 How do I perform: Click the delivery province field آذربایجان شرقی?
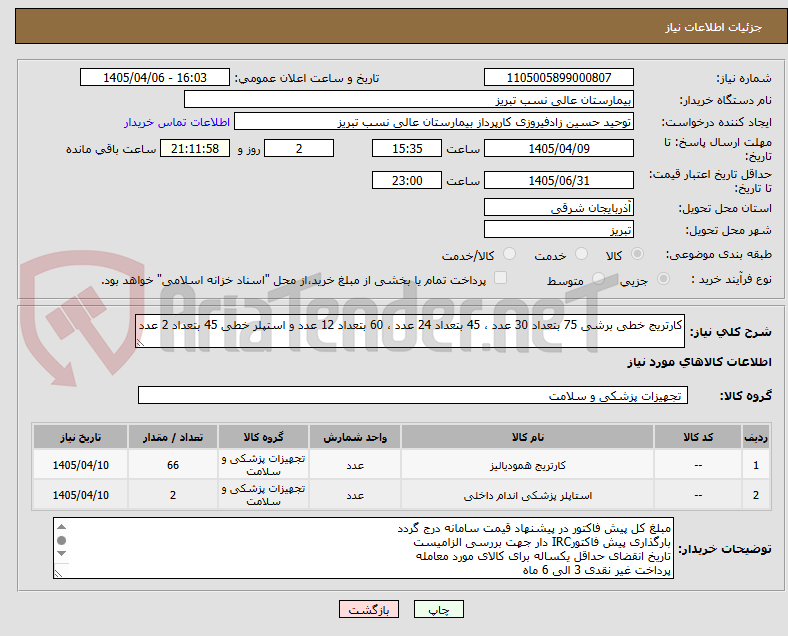(559, 207)
